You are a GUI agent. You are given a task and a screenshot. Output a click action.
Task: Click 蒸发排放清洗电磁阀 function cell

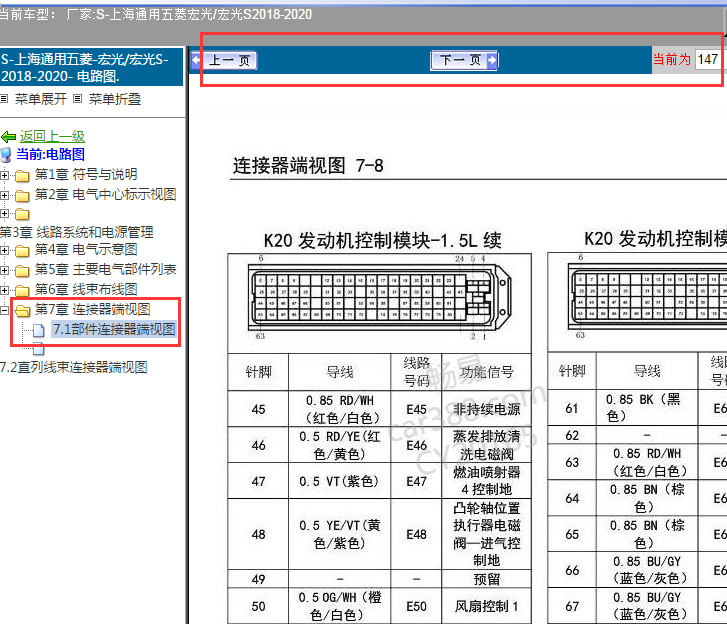pyautogui.click(x=486, y=445)
